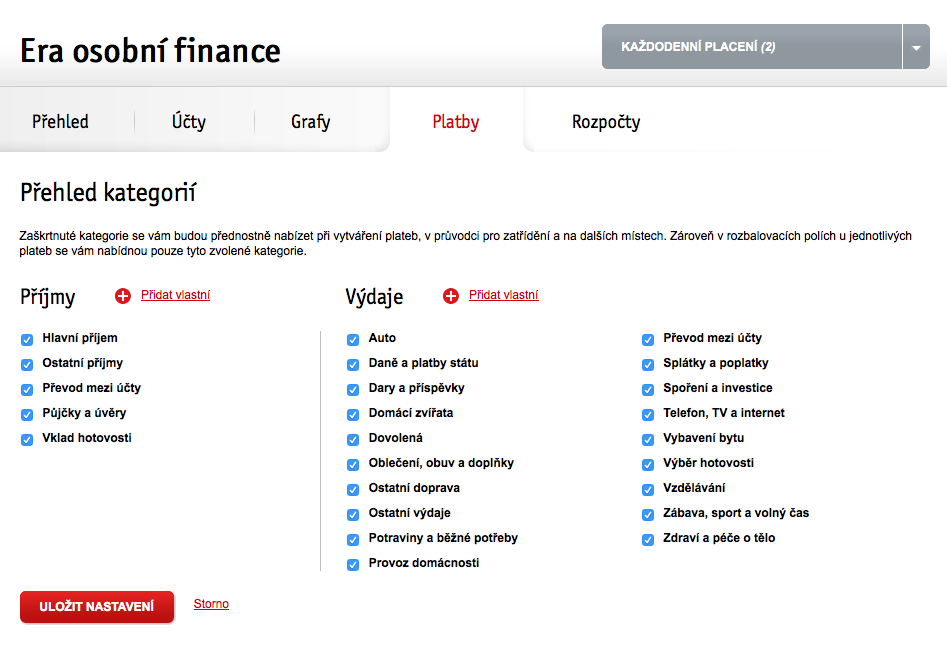Uncheck Spoření a investice checkbox
Screen dimensions: 947x651
(x=648, y=390)
